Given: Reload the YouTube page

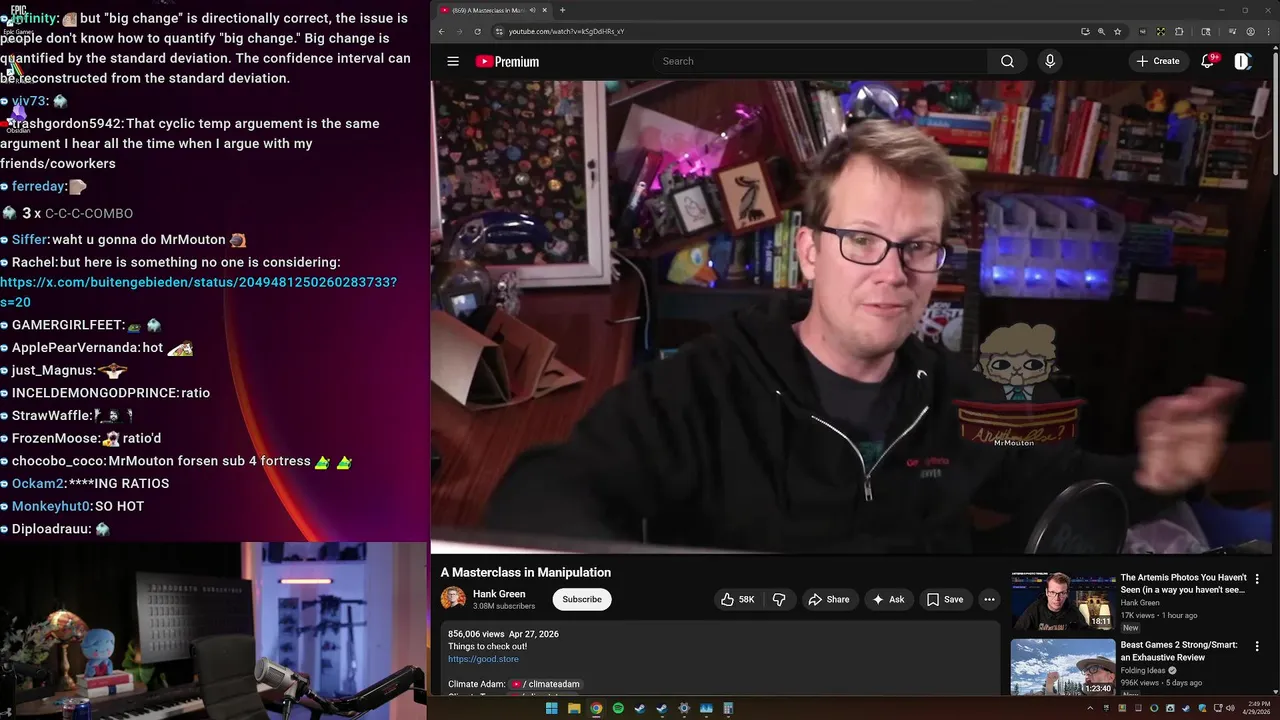Looking at the screenshot, I should tap(477, 31).
